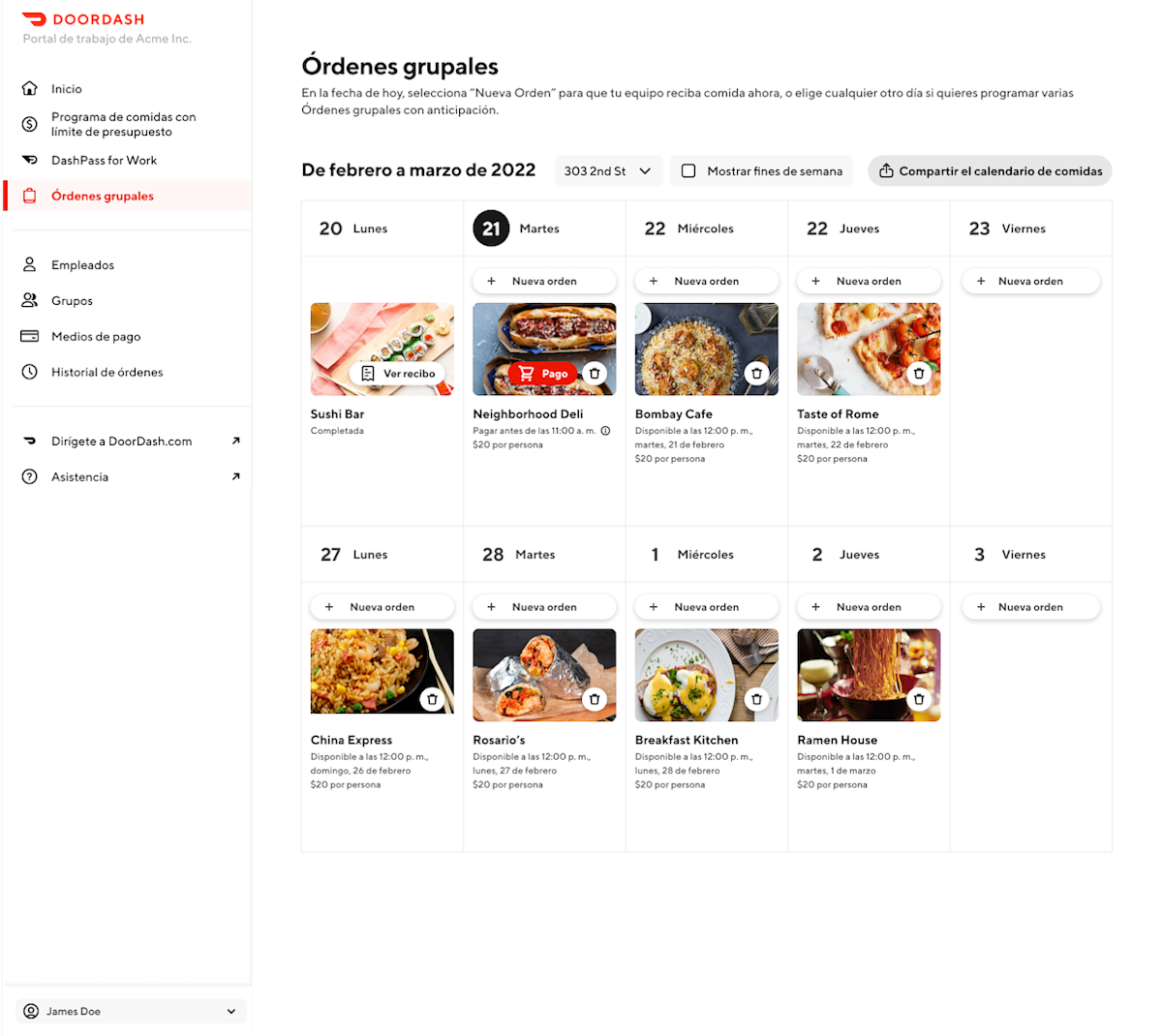Delete the Rosario's order with trash icon
Image resolution: width=1162 pixels, height=1036 pixels.
pos(595,699)
